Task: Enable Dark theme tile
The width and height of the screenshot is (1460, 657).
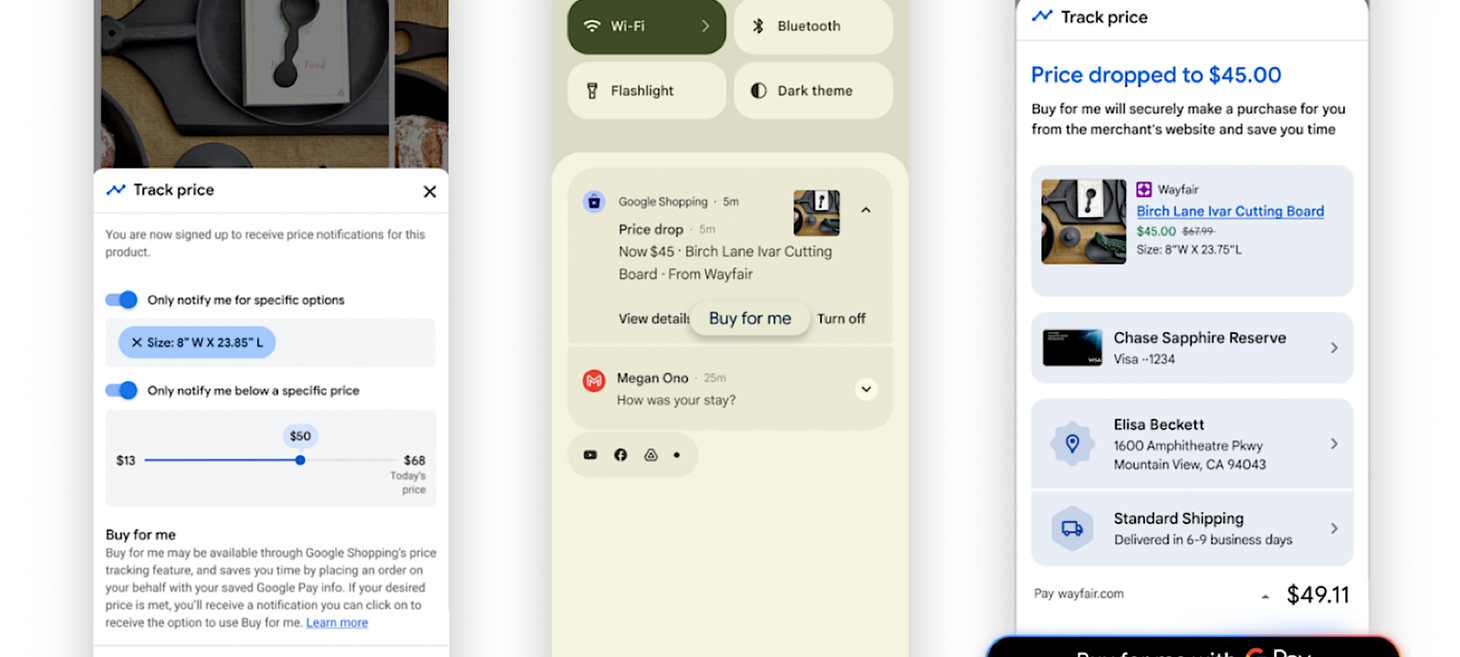Action: pyautogui.click(x=812, y=90)
